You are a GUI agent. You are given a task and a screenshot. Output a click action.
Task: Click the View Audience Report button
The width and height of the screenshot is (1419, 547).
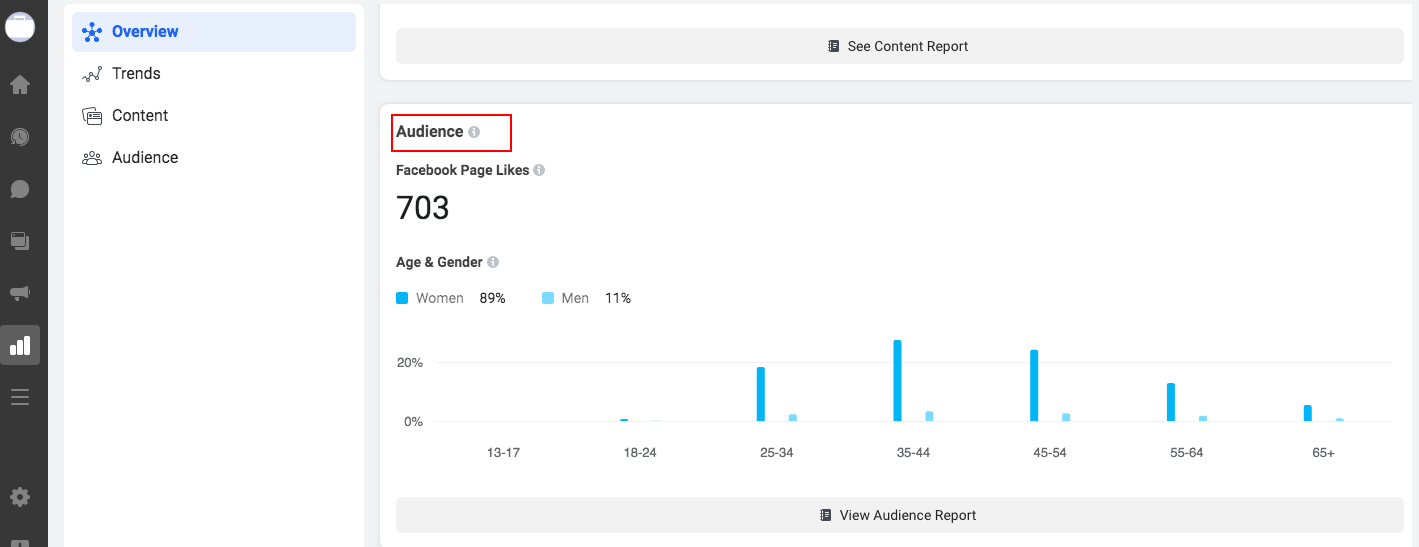899,515
